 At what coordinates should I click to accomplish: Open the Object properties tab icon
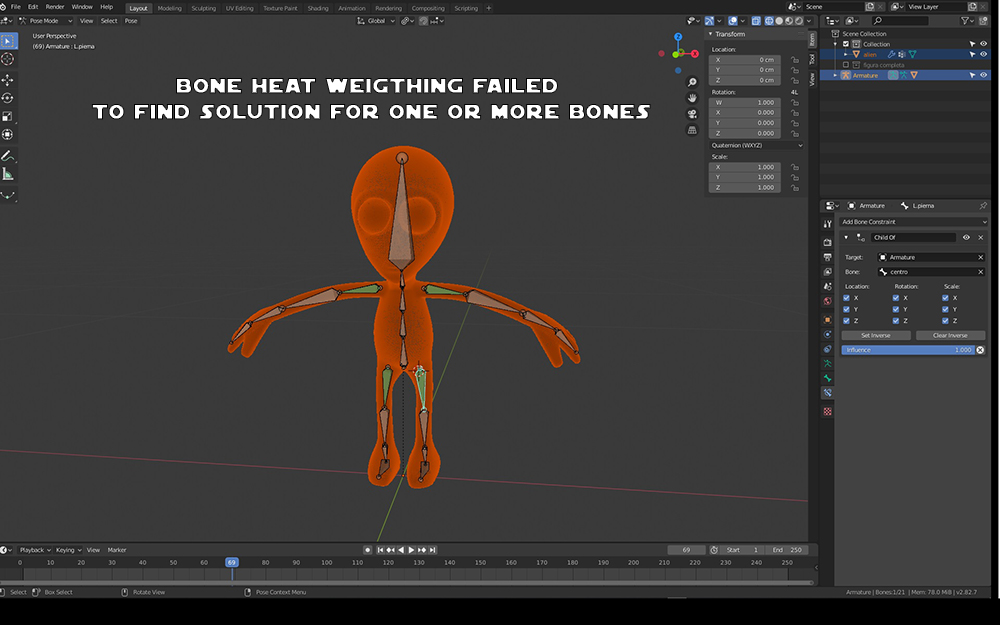(x=827, y=320)
